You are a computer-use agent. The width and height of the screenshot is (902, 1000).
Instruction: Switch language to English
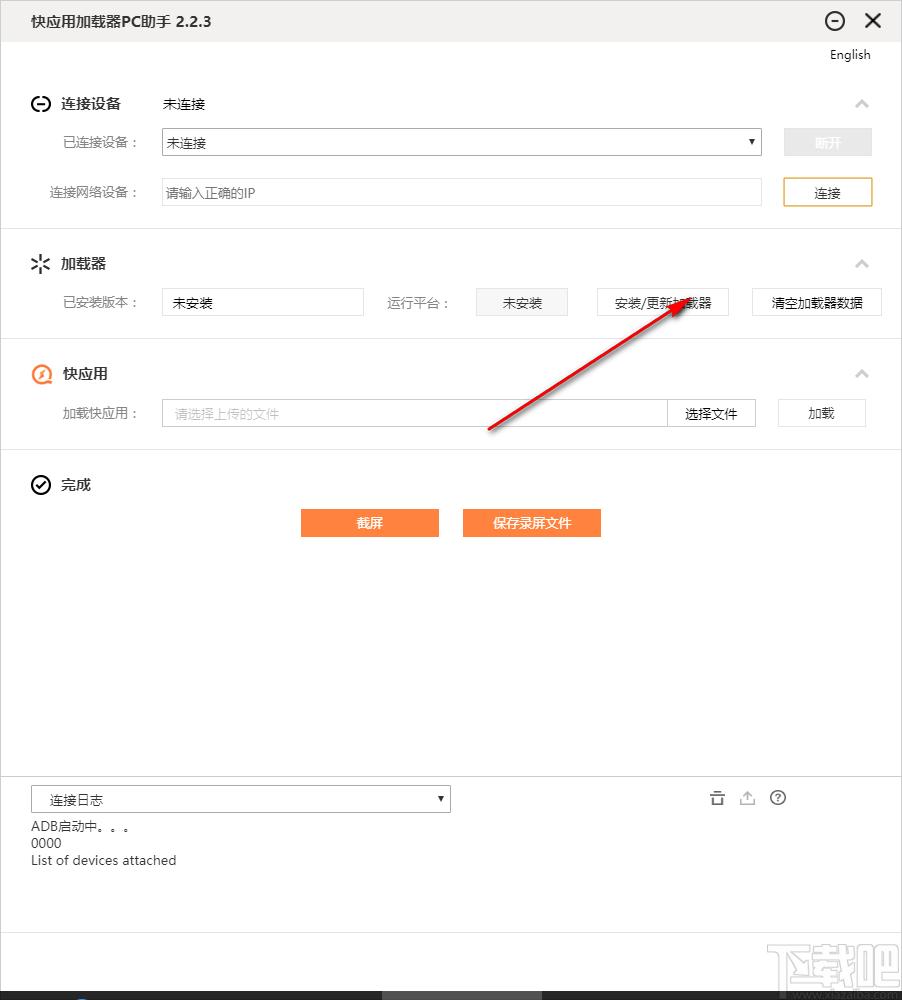(850, 55)
